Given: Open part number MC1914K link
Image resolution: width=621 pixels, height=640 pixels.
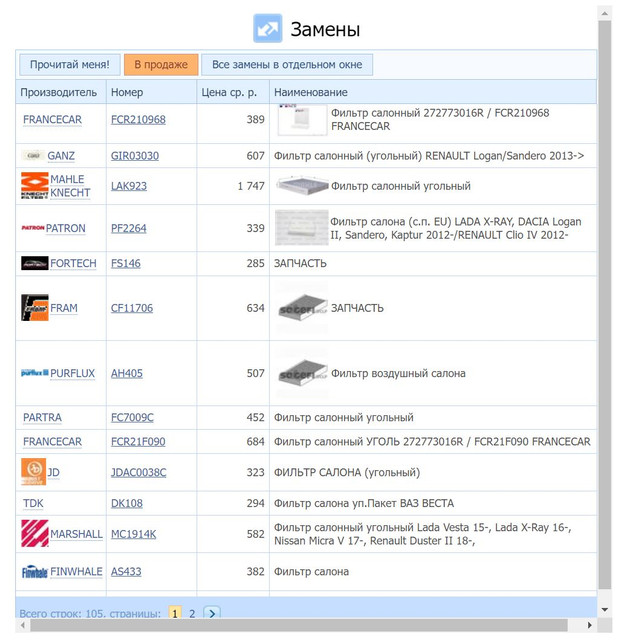Looking at the screenshot, I should click(x=134, y=534).
